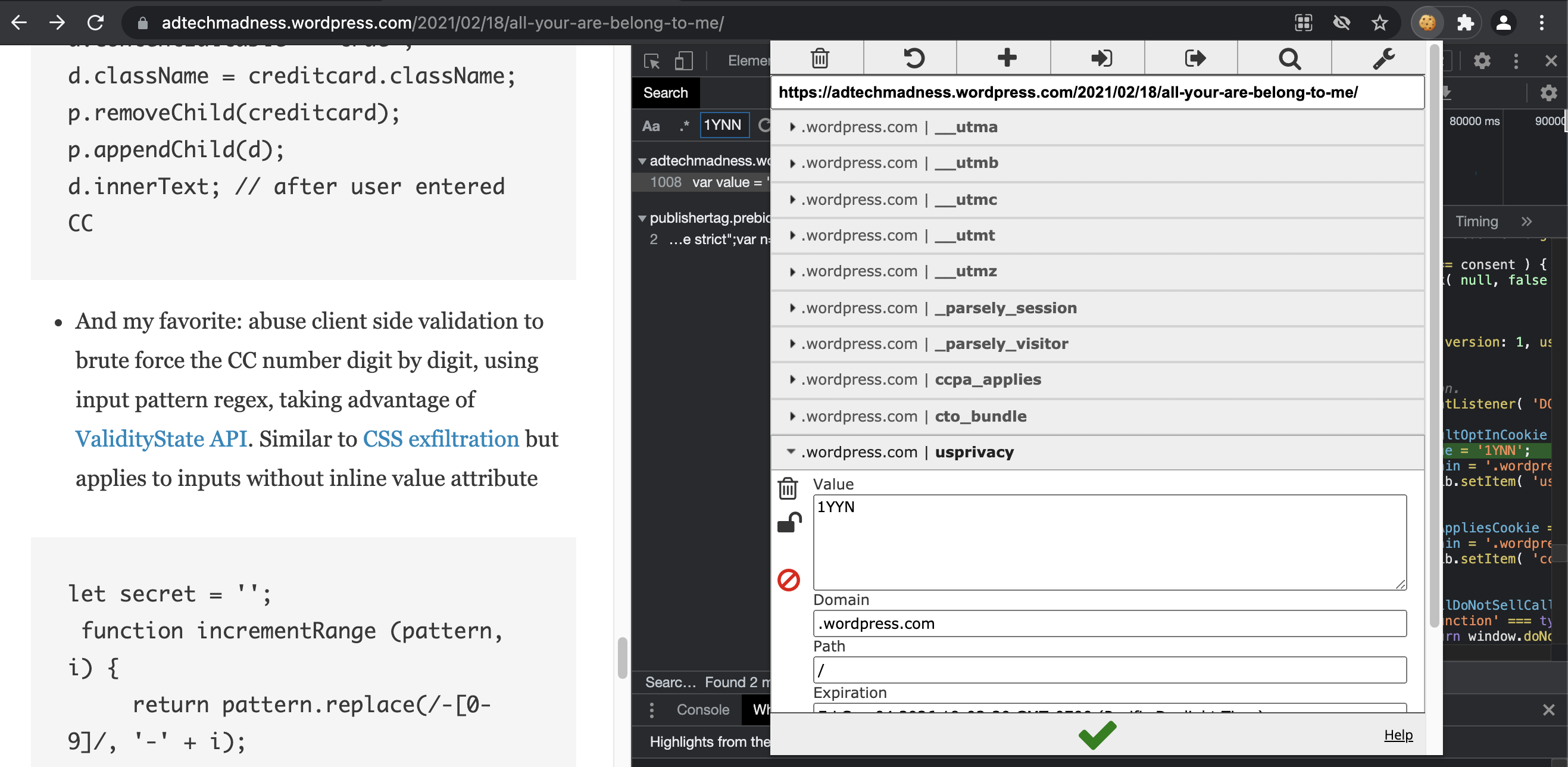Toggle case-sensitive search with the Aa icon
The image size is (1568, 767).
click(651, 126)
